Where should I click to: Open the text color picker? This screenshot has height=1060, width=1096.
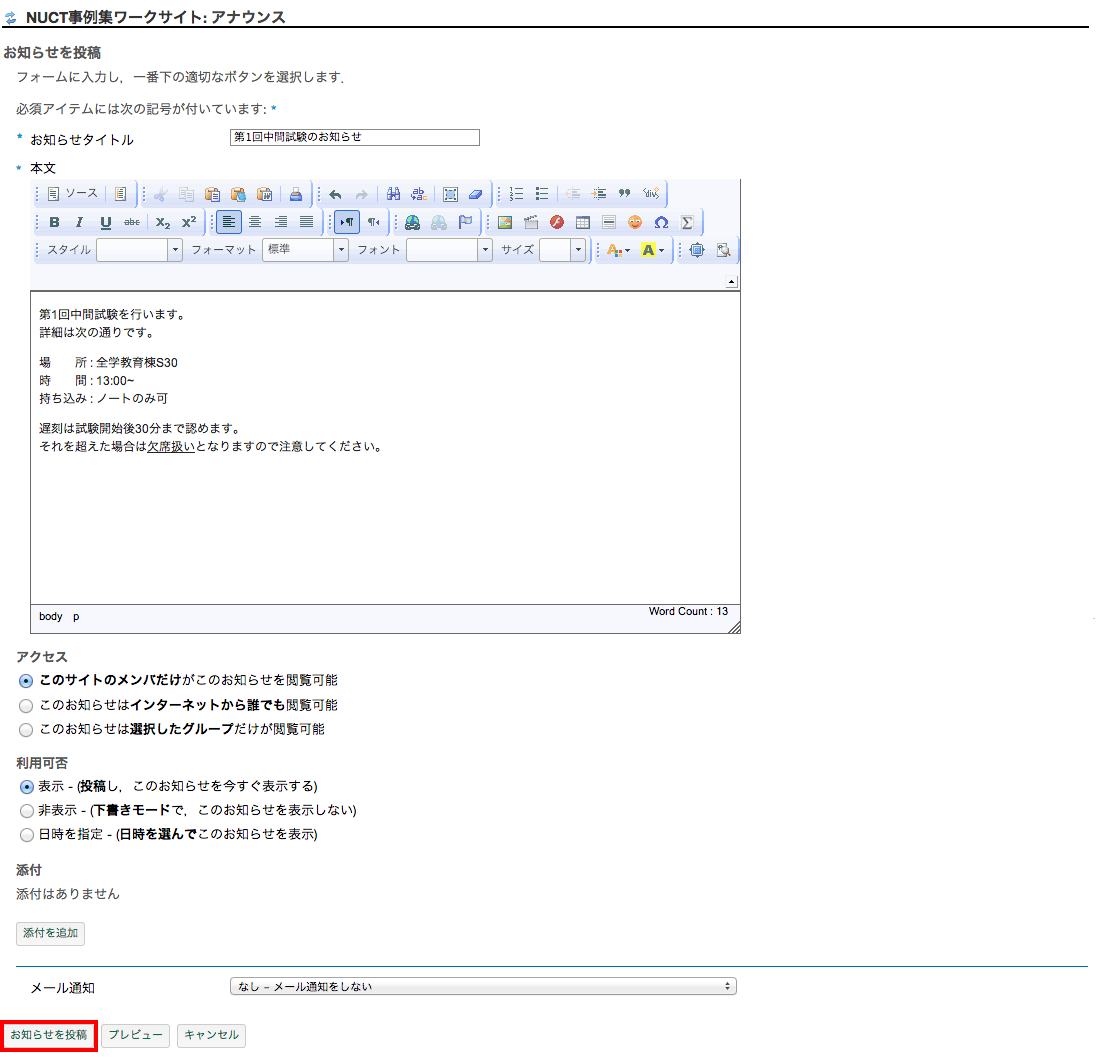(618, 250)
